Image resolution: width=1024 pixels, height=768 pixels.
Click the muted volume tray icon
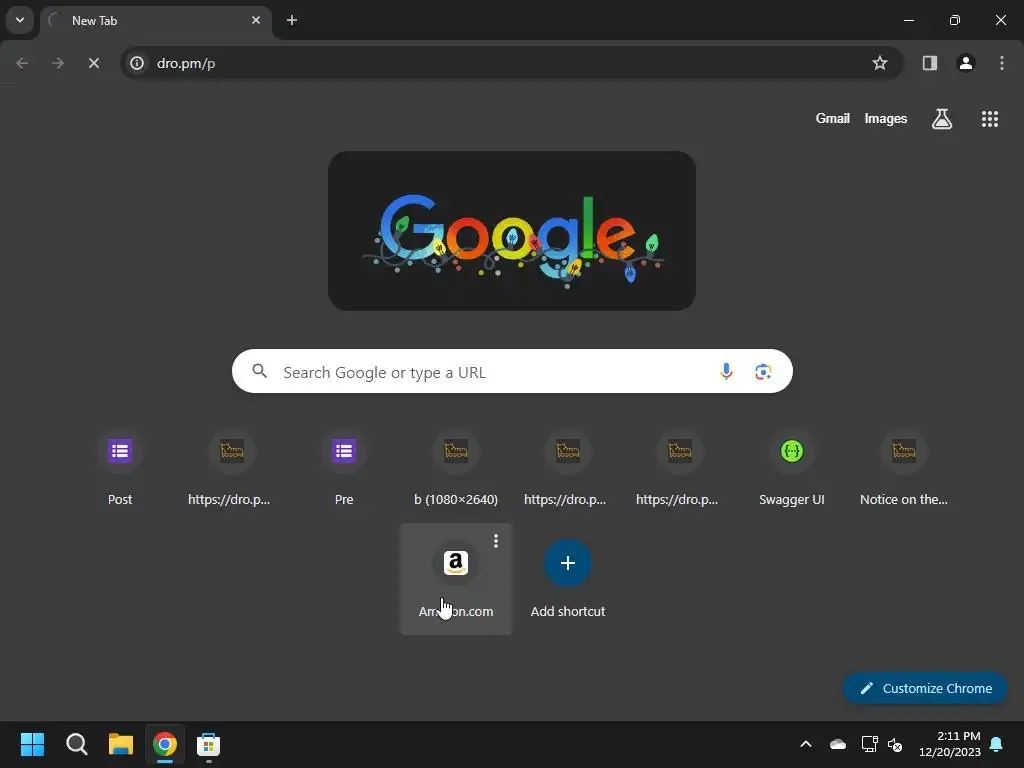coord(895,744)
